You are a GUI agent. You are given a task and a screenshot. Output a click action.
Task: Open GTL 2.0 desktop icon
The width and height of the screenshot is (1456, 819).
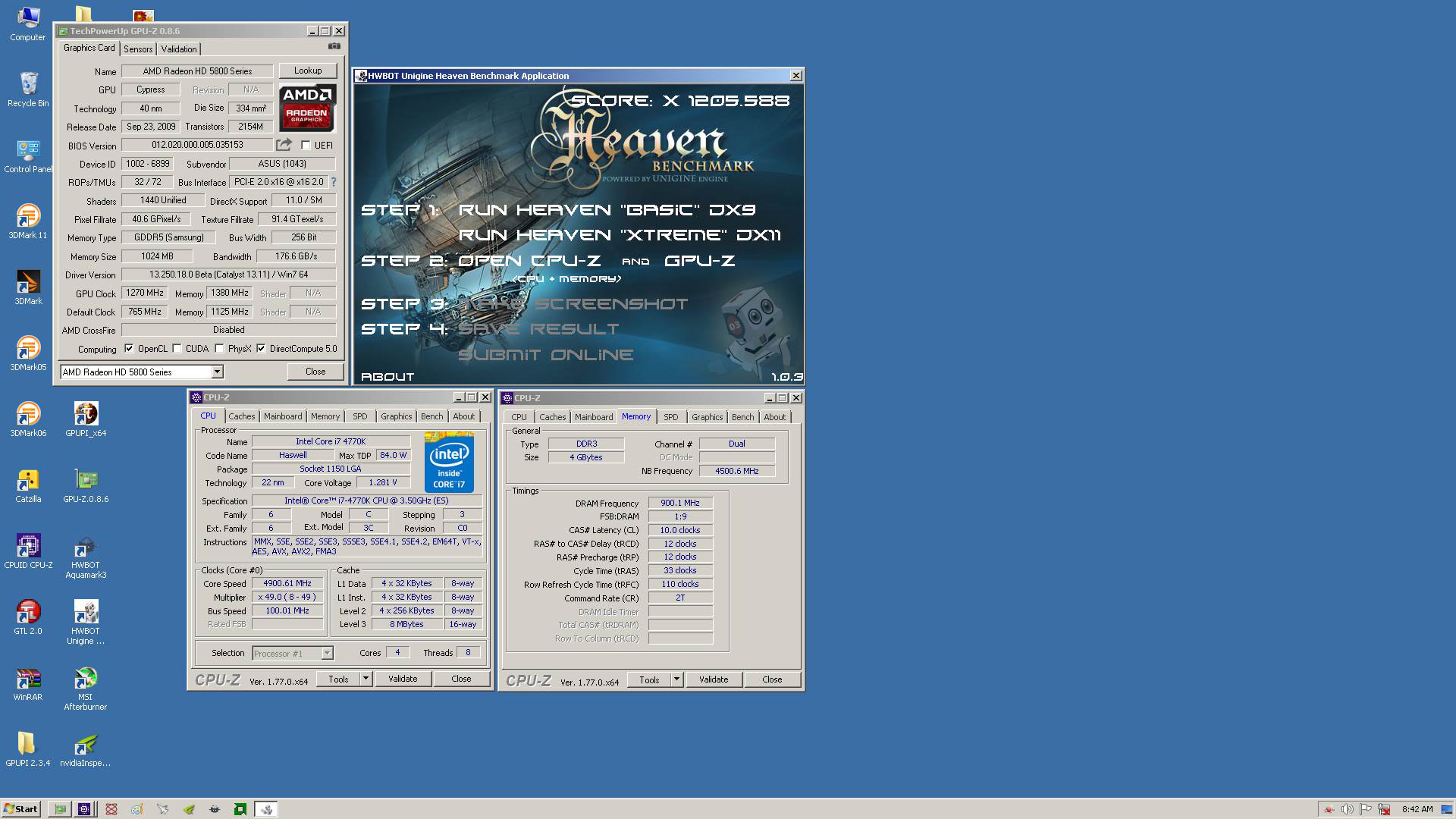[28, 617]
